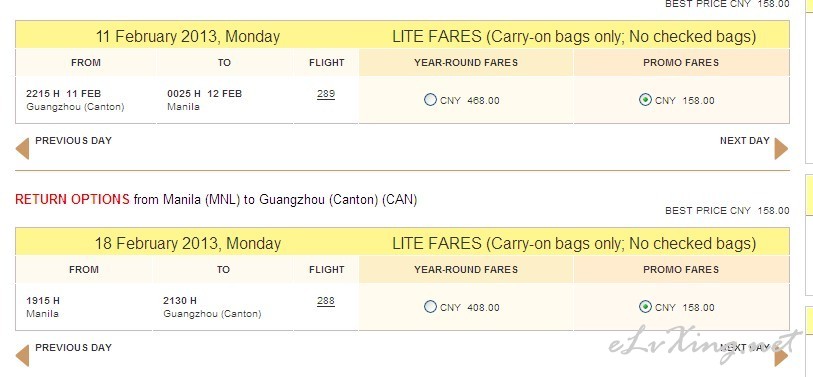
Task: Click the PROMO FARES header in the 18 February table
Action: click(x=681, y=270)
